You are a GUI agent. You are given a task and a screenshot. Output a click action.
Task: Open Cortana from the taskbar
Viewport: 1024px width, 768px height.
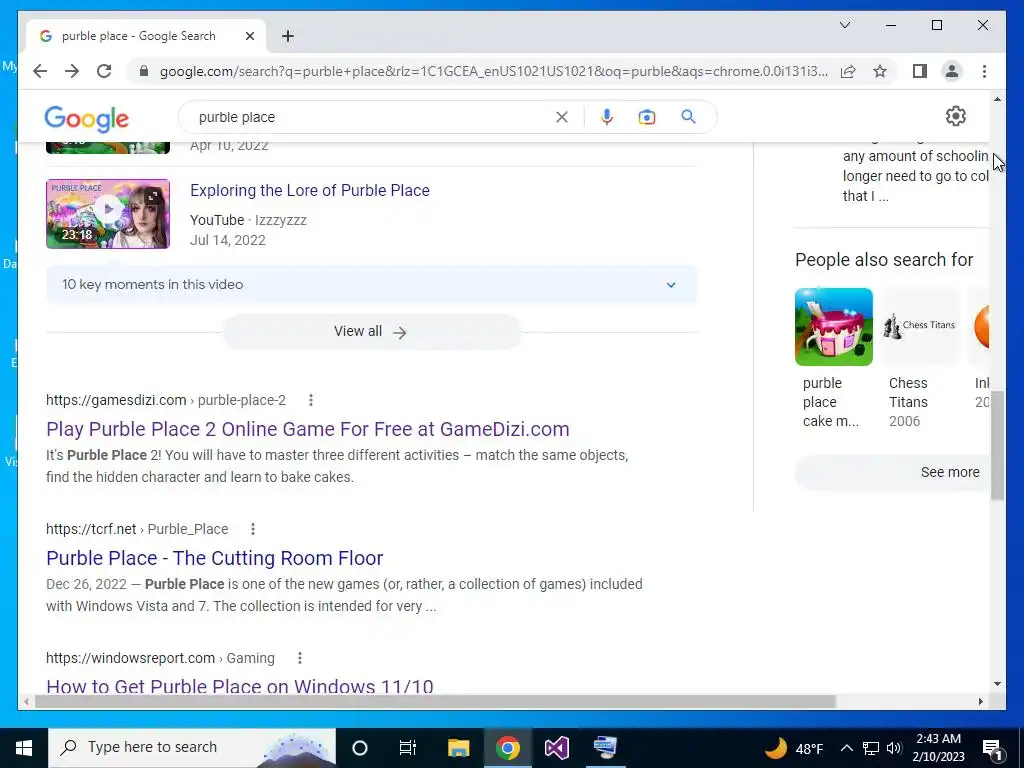(x=360, y=747)
